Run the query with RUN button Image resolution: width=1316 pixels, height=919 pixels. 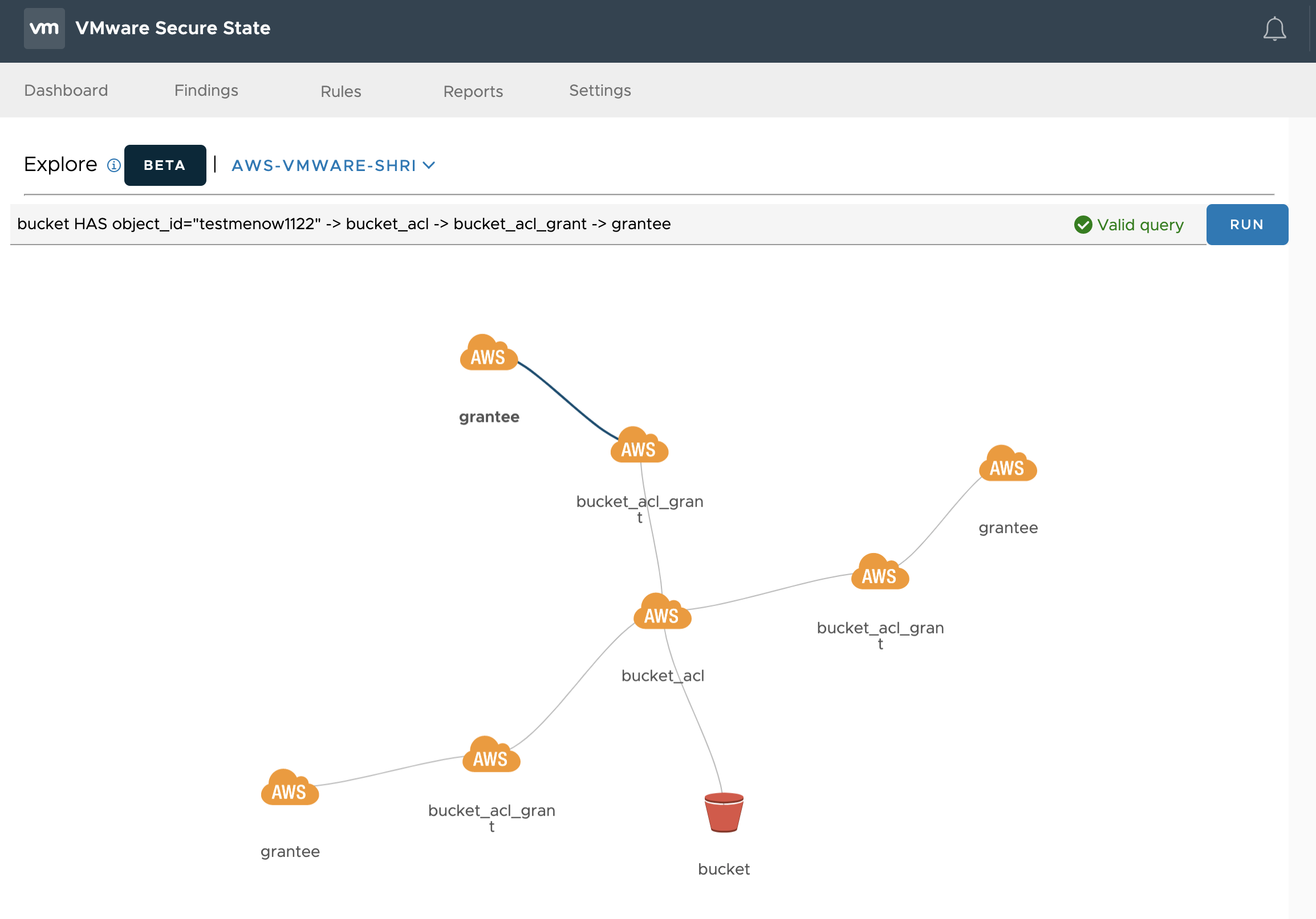(1246, 225)
